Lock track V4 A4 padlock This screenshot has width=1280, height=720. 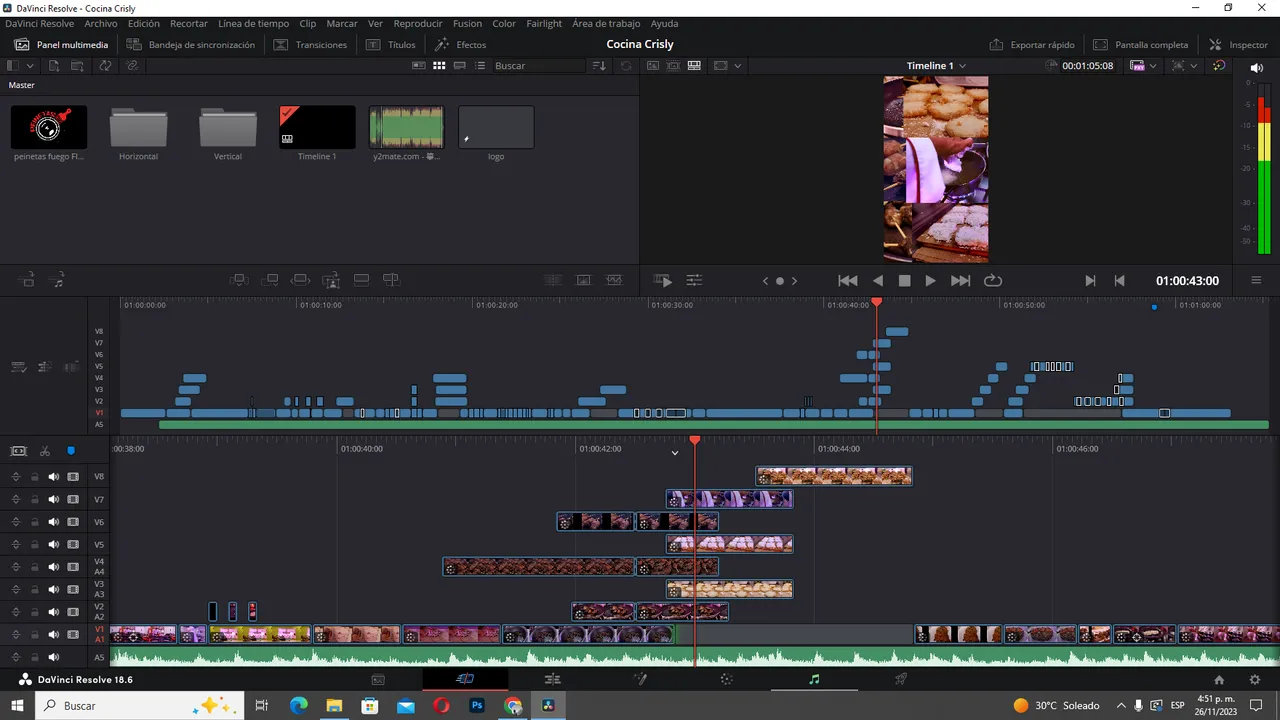pos(34,567)
